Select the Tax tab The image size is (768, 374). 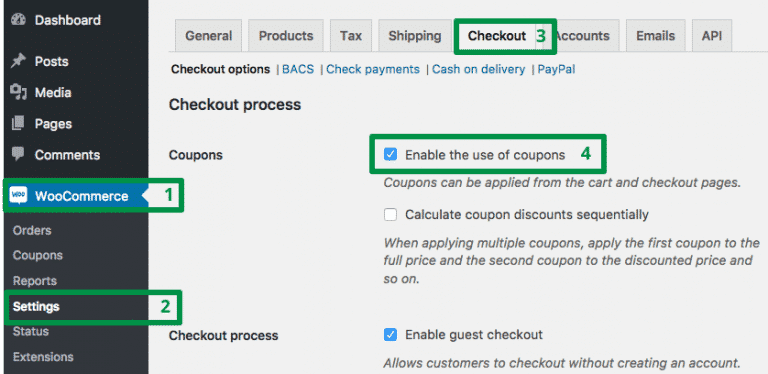(x=351, y=36)
